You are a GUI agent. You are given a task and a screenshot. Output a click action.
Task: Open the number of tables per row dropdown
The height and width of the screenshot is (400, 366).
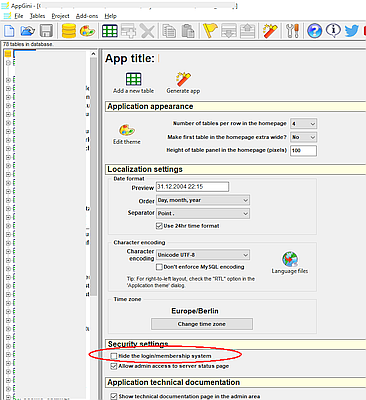(303, 124)
